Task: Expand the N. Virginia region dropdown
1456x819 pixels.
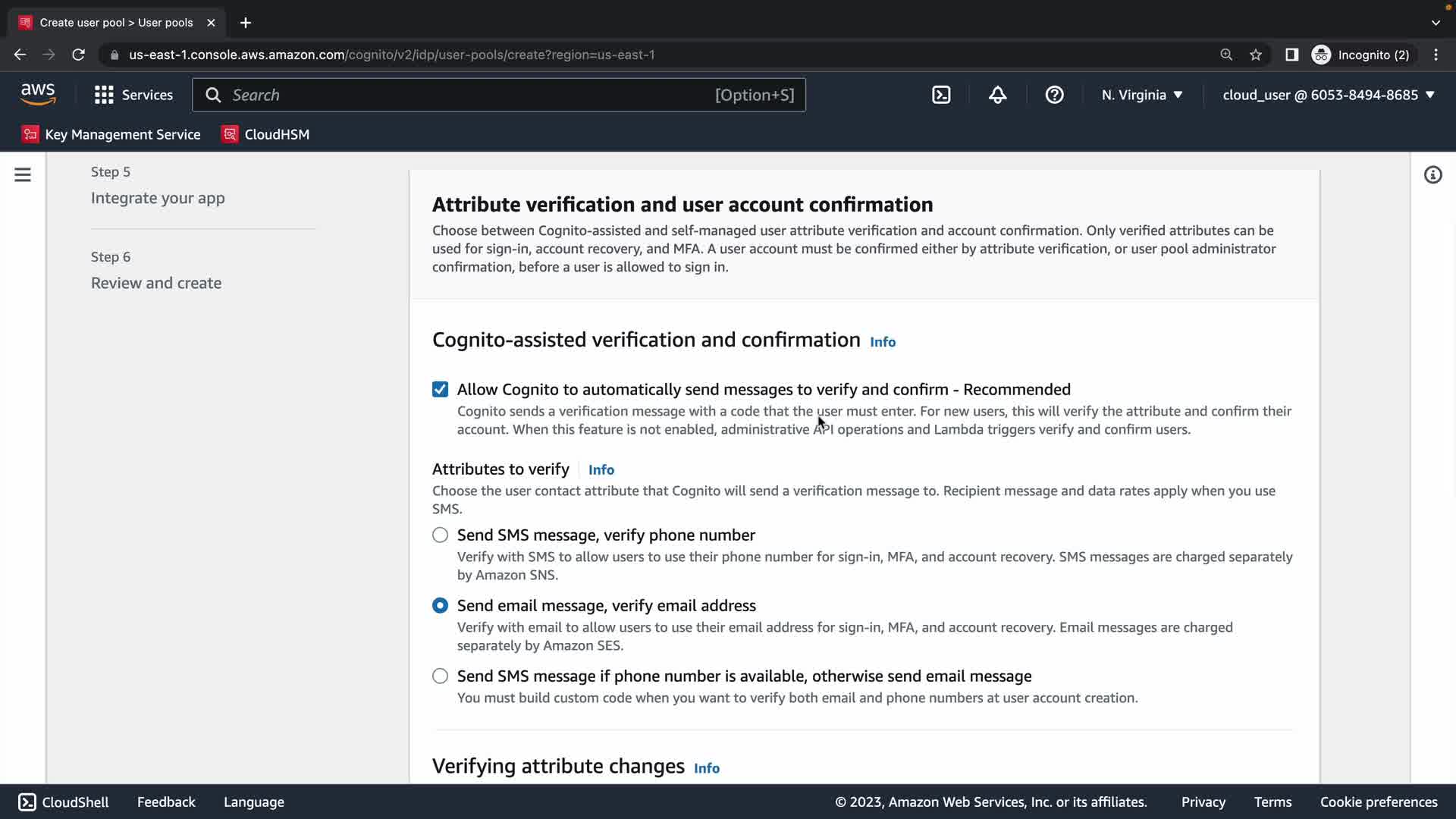Action: click(1142, 95)
